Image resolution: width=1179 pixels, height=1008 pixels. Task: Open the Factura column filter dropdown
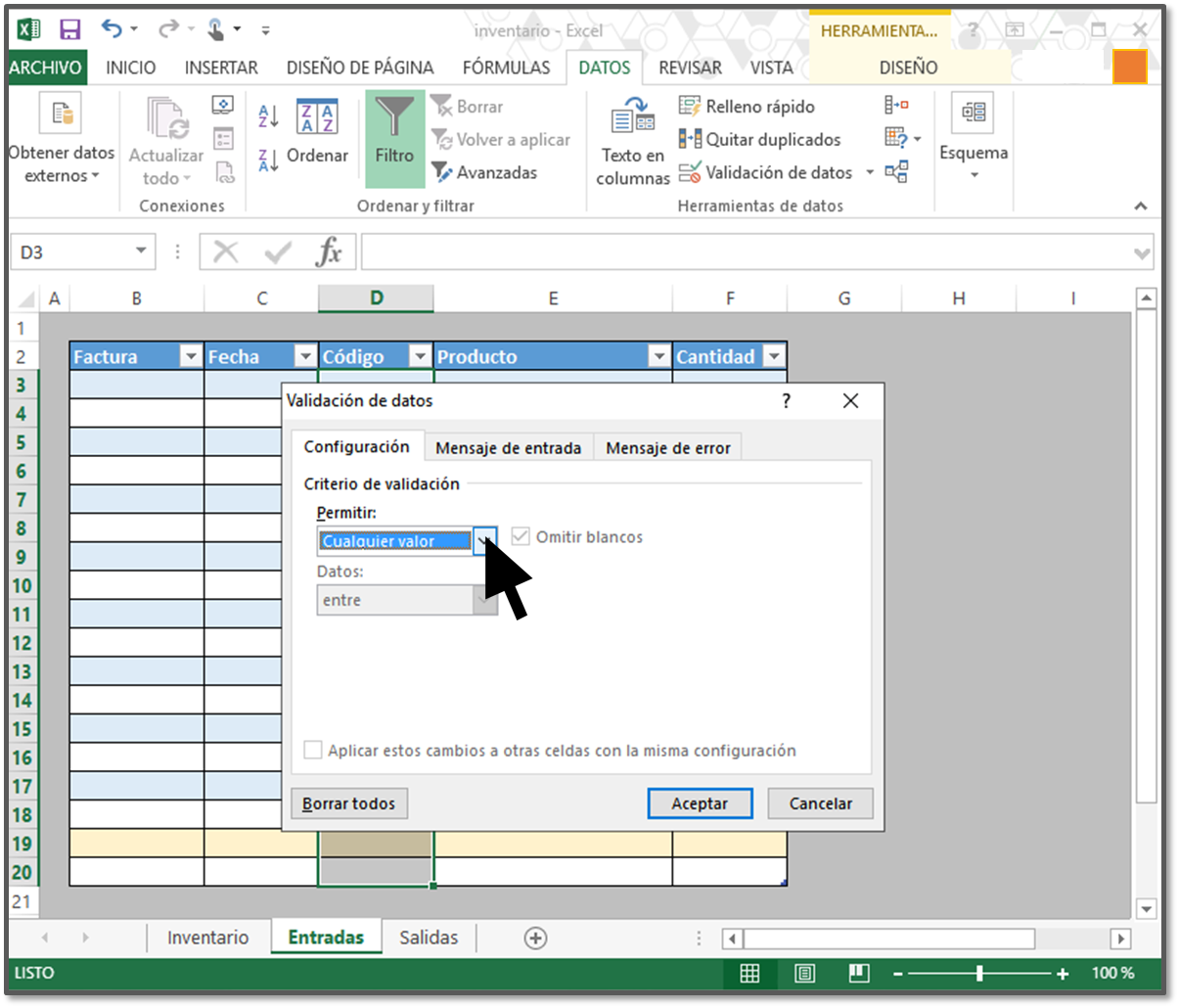[x=191, y=356]
